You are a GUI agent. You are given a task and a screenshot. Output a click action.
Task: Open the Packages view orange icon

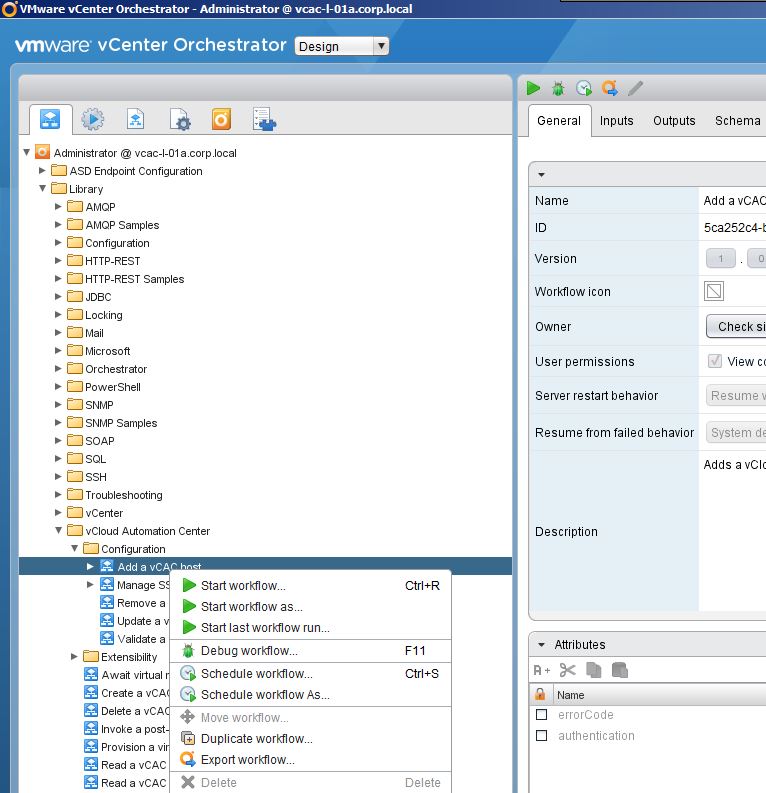[221, 120]
